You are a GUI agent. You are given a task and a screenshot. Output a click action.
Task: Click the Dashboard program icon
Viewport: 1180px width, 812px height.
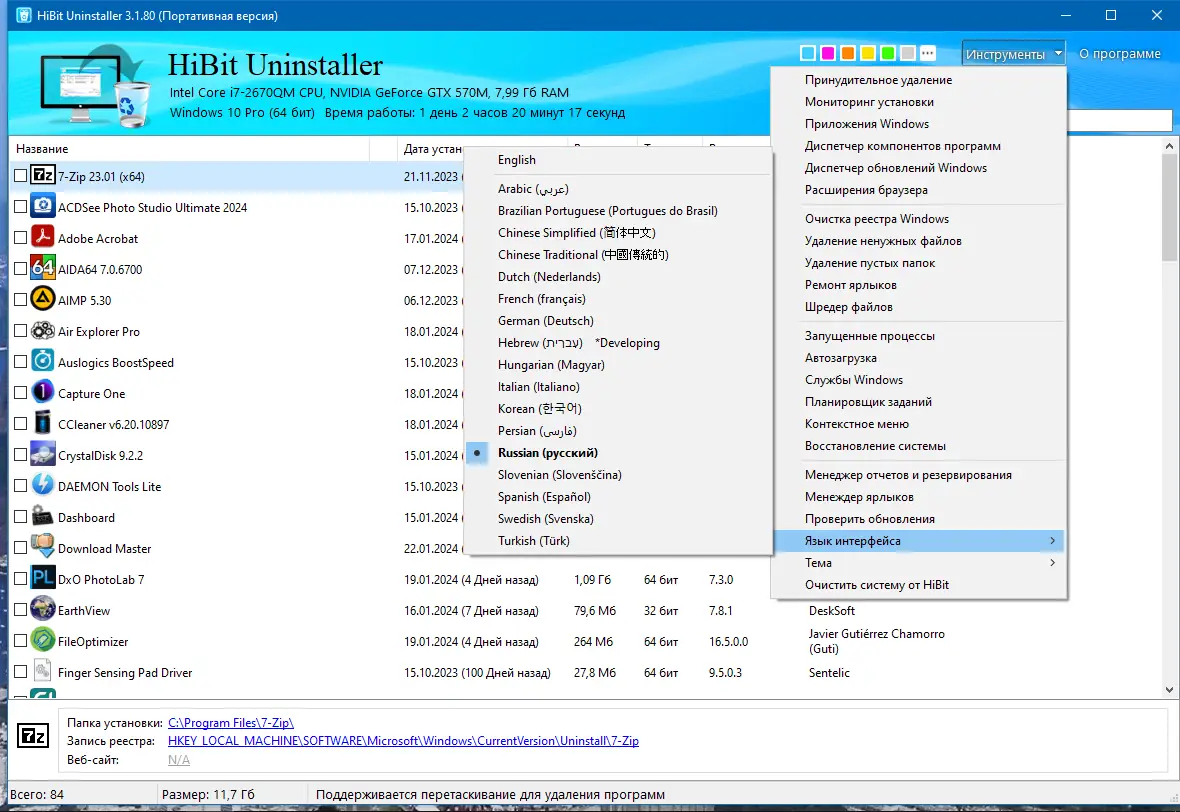pyautogui.click(x=43, y=517)
